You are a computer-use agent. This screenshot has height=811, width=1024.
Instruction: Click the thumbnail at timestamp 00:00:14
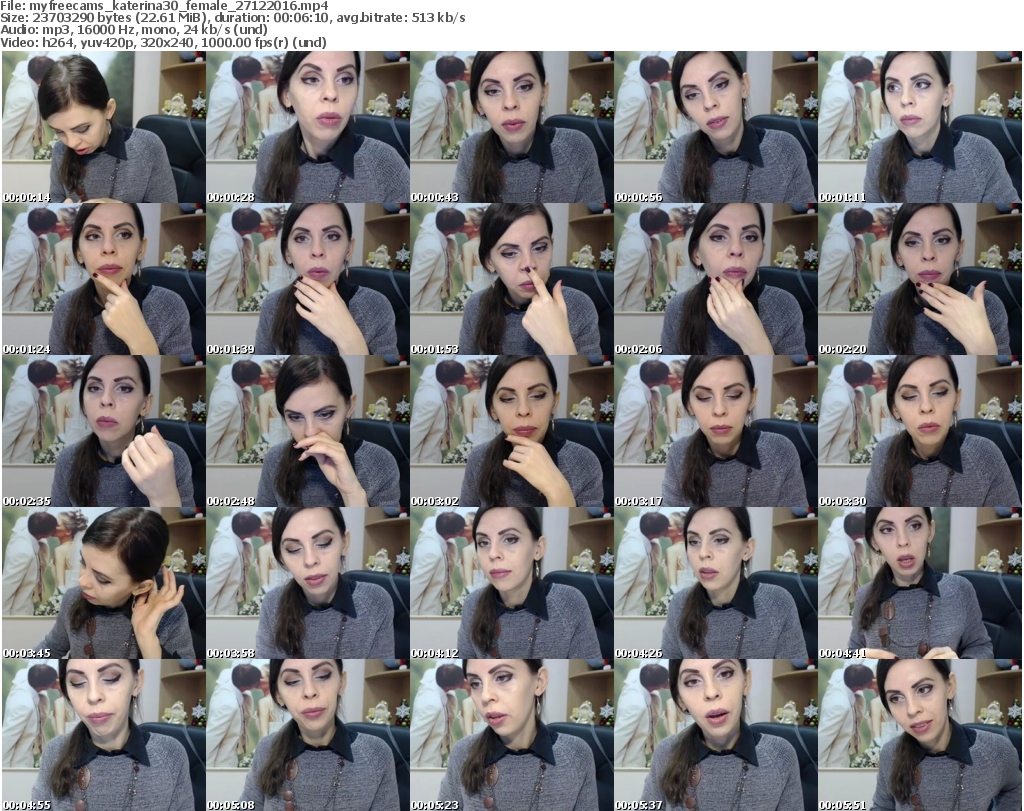103,127
